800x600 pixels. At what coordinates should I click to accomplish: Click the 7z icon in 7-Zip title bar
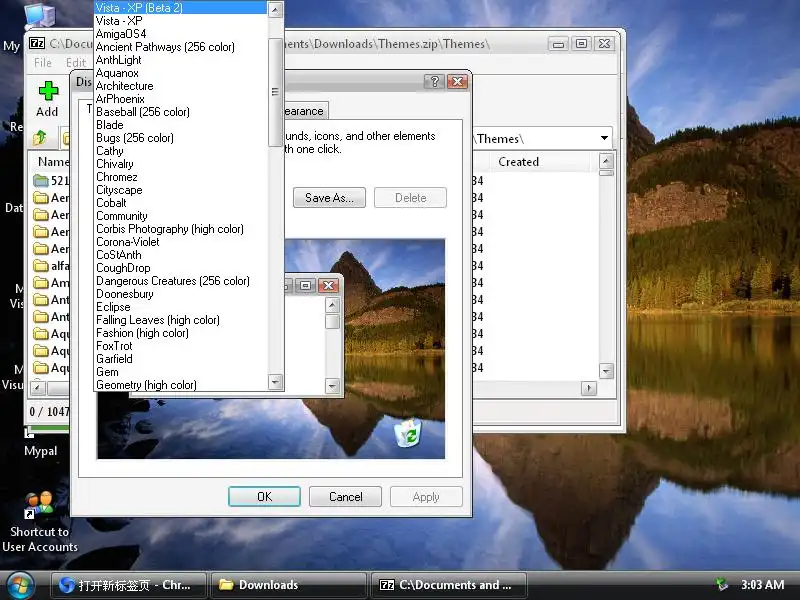[x=37, y=43]
